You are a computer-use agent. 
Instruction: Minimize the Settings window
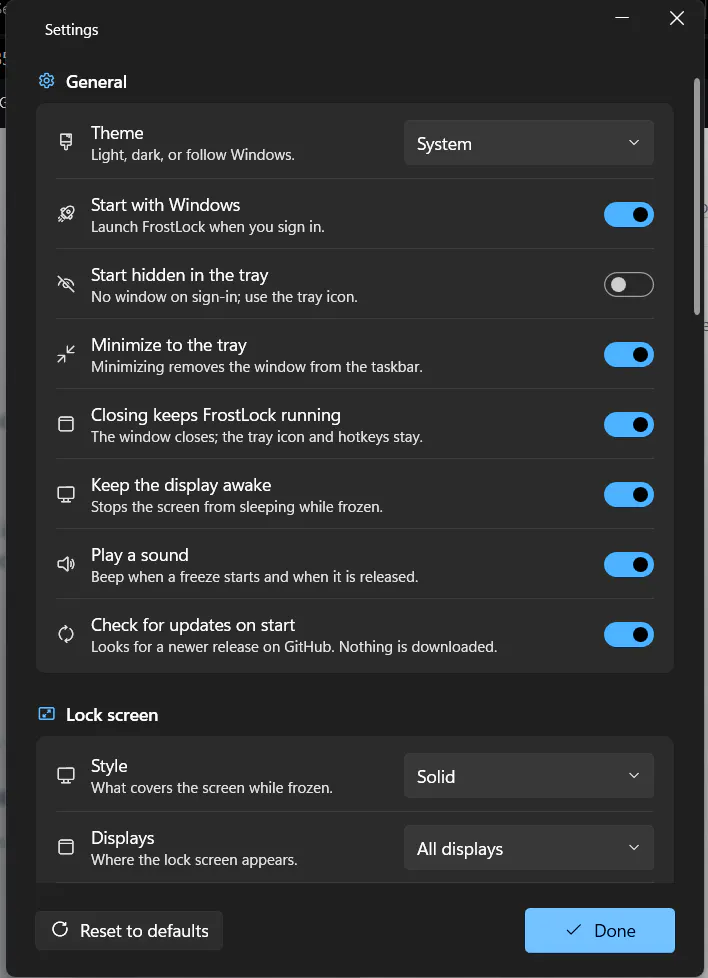click(622, 18)
